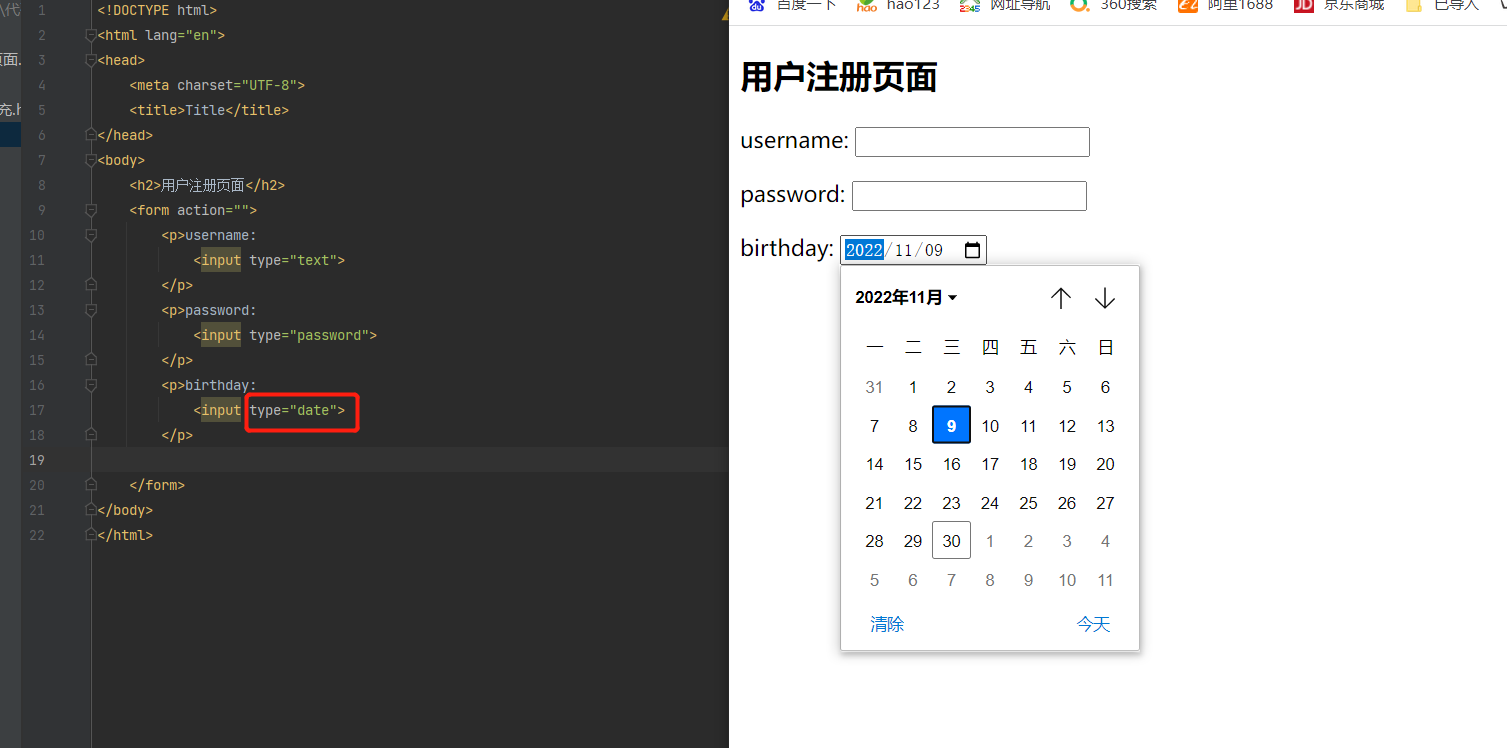
Task: Open the calendar picker icon in birthday field
Action: click(972, 250)
